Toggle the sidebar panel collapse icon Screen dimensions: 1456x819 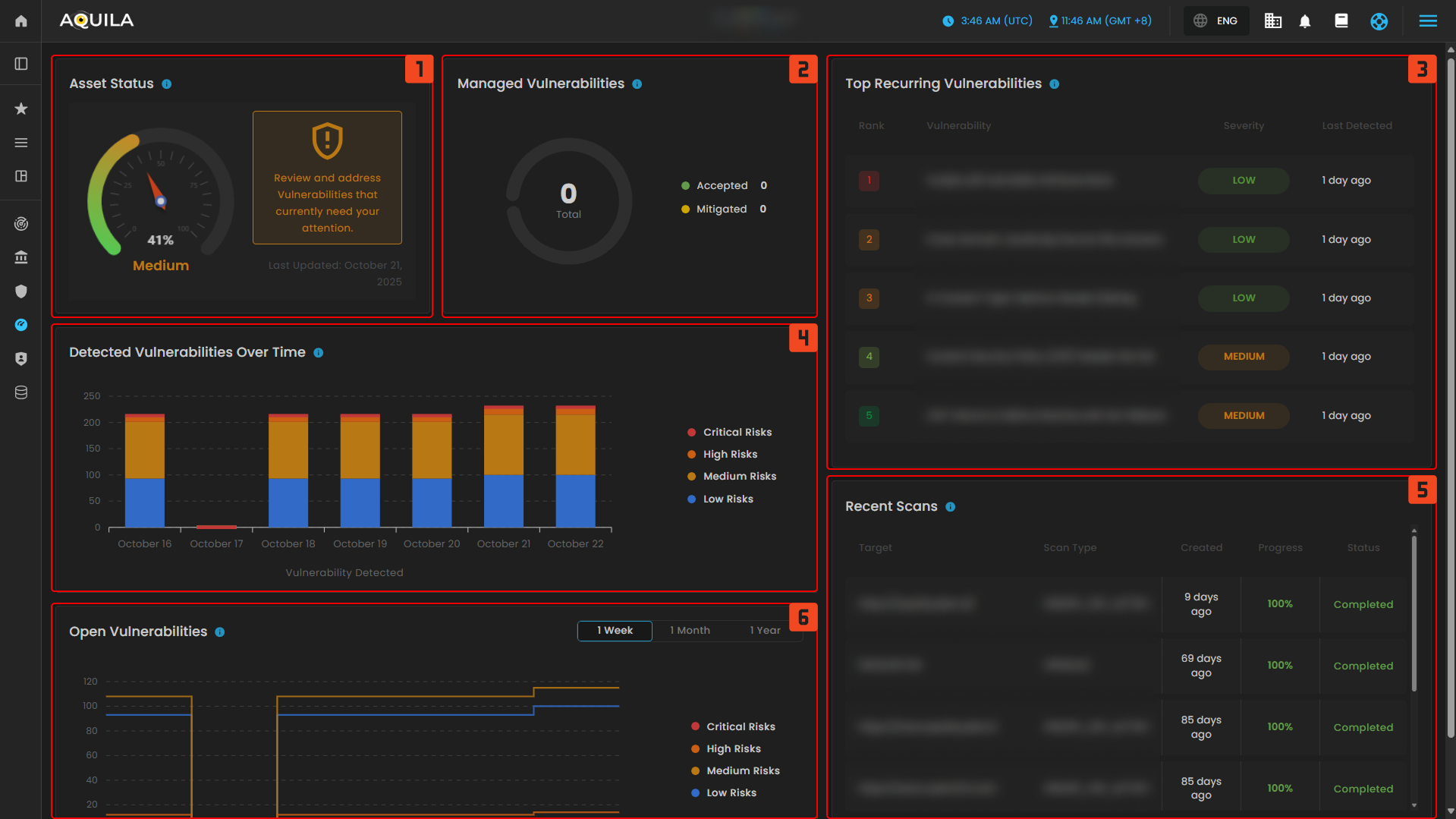[x=21, y=64]
